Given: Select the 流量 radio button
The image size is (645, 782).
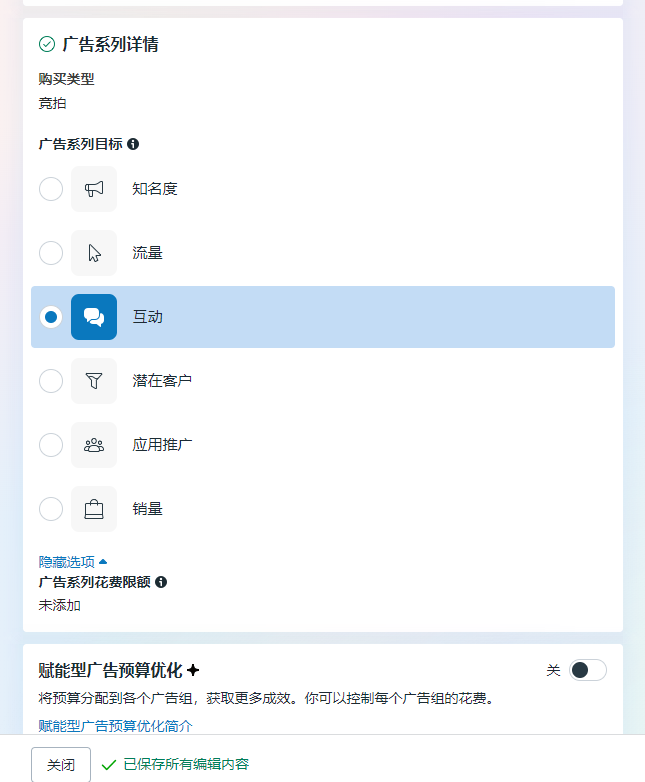Looking at the screenshot, I should (51, 253).
